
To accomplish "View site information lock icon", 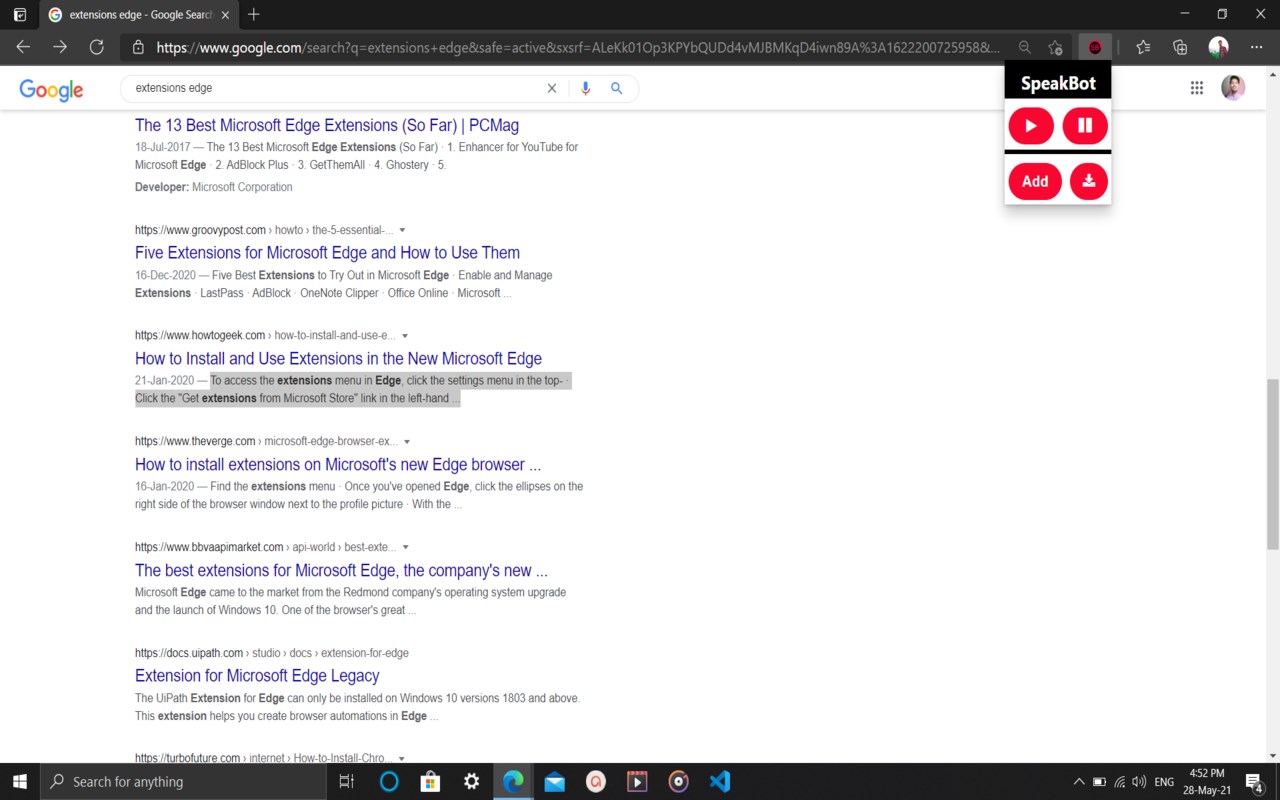I will (x=138, y=47).
